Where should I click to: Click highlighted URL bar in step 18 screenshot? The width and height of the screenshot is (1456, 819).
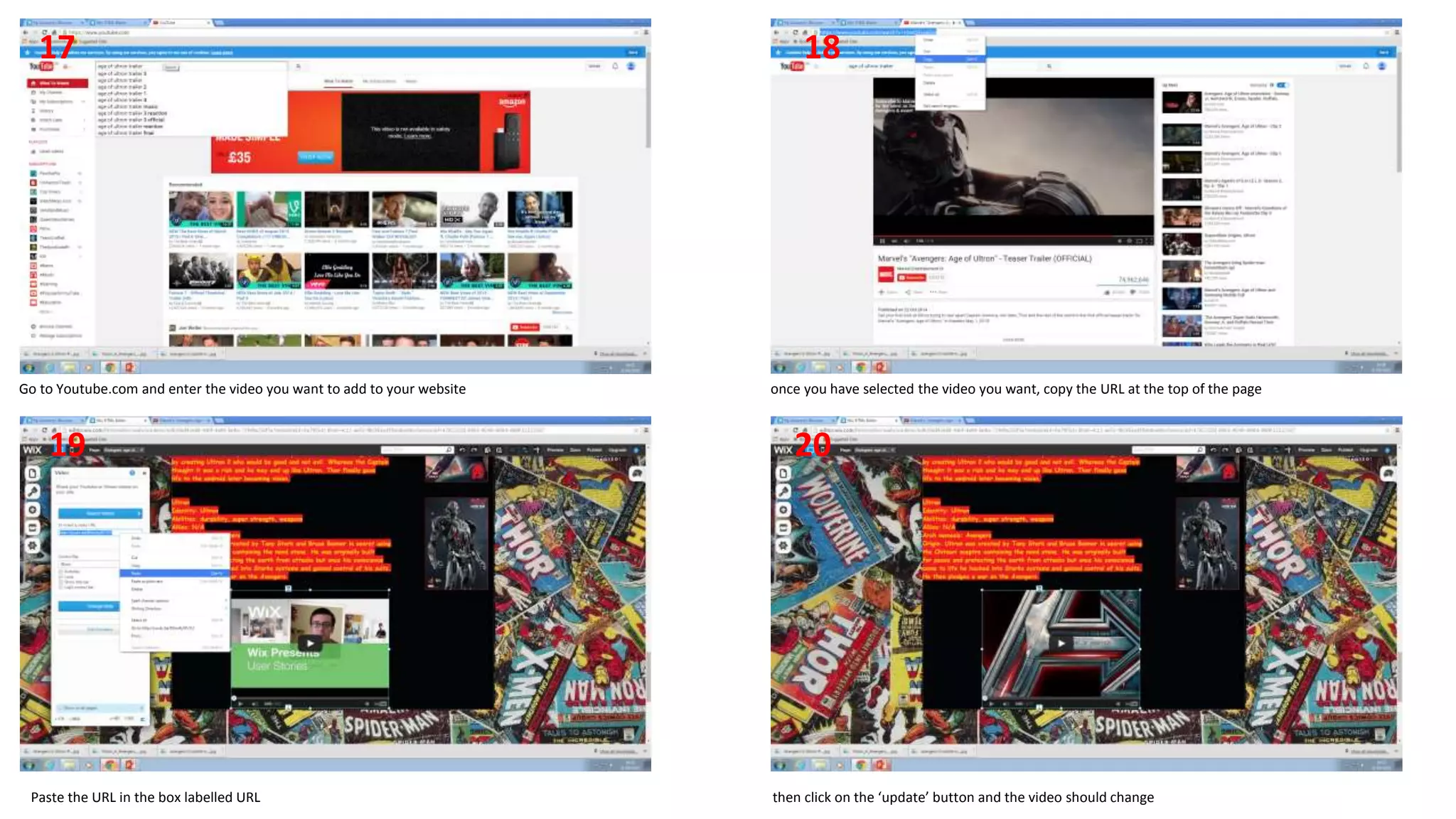tap(877, 32)
